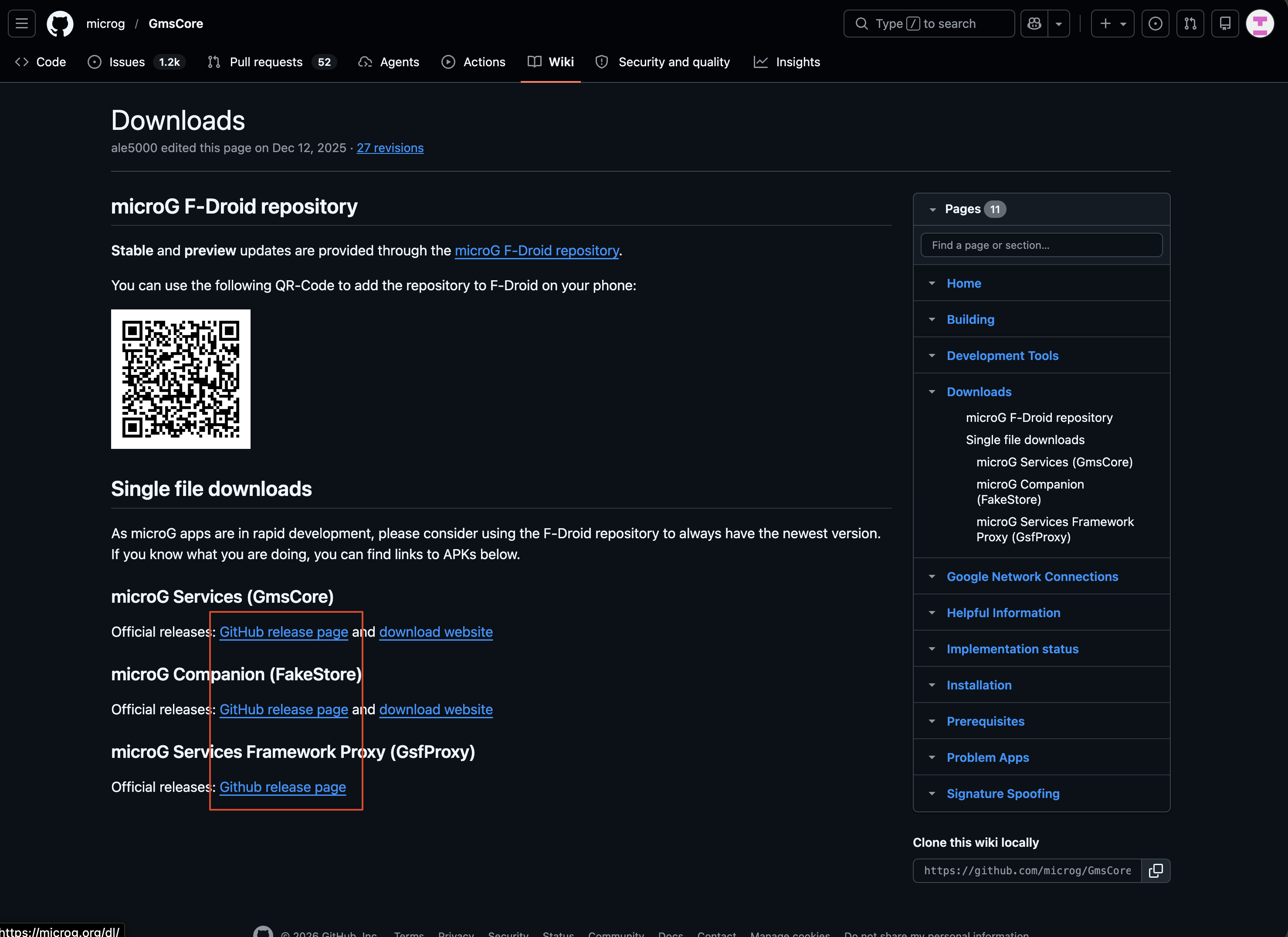Collapse the Pages sidebar section
The height and width of the screenshot is (937, 1288).
click(932, 210)
